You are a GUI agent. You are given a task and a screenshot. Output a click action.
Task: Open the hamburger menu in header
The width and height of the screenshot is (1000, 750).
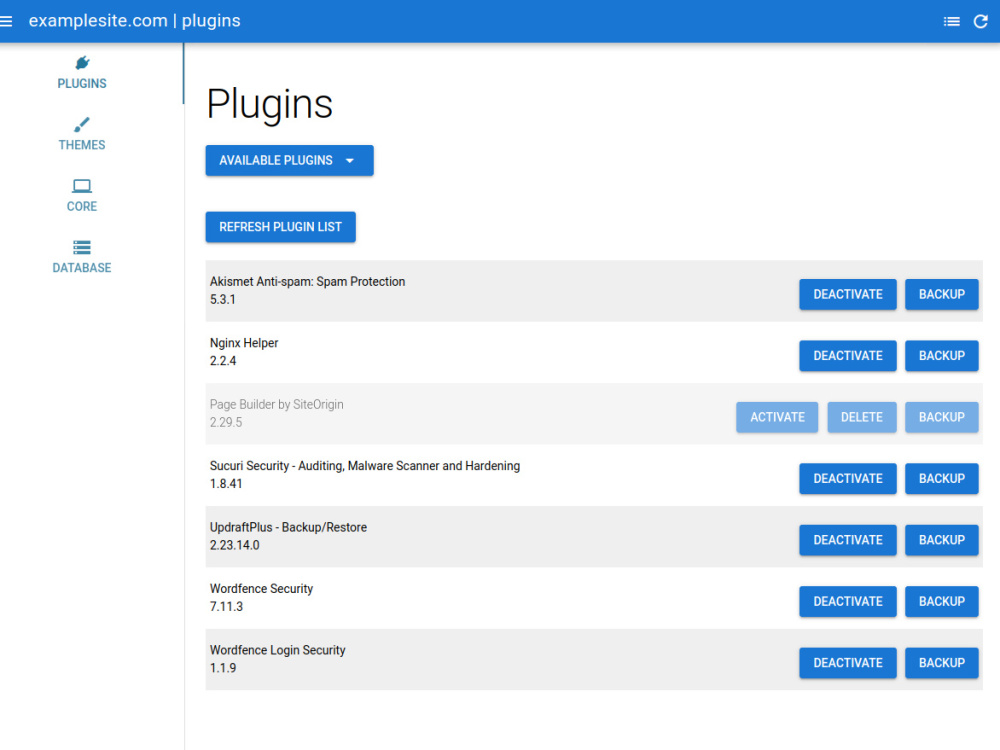6,21
